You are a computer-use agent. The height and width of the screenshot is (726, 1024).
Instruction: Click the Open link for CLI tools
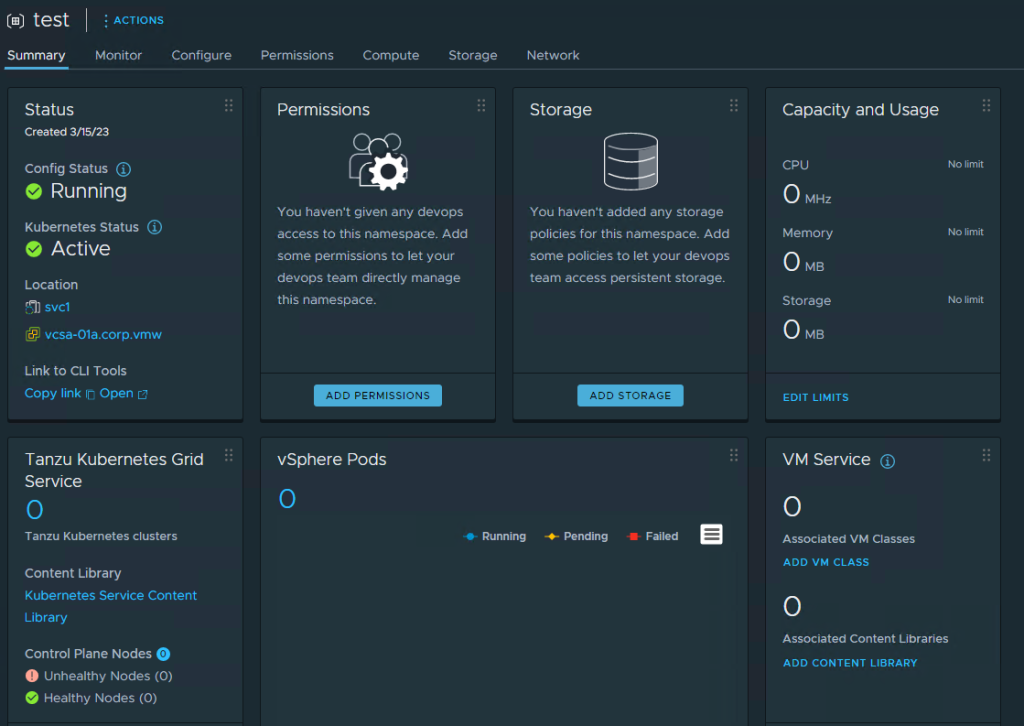(116, 394)
